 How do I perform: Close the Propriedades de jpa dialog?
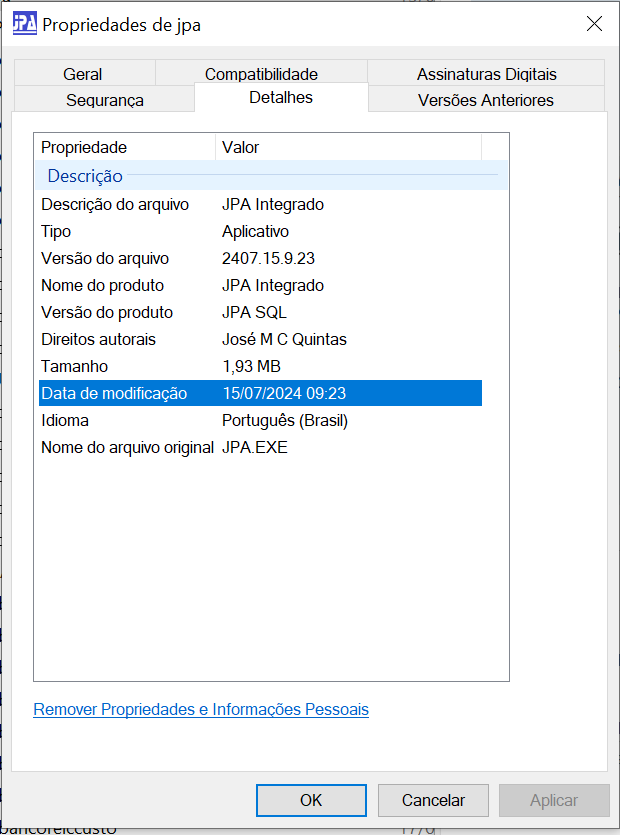(x=594, y=25)
